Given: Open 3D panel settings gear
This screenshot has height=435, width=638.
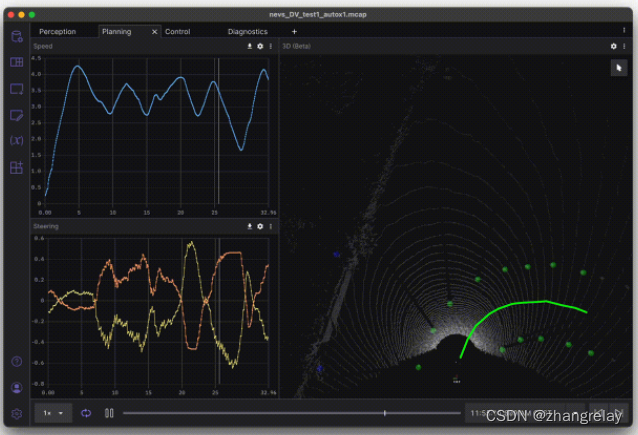Looking at the screenshot, I should tap(614, 46).
